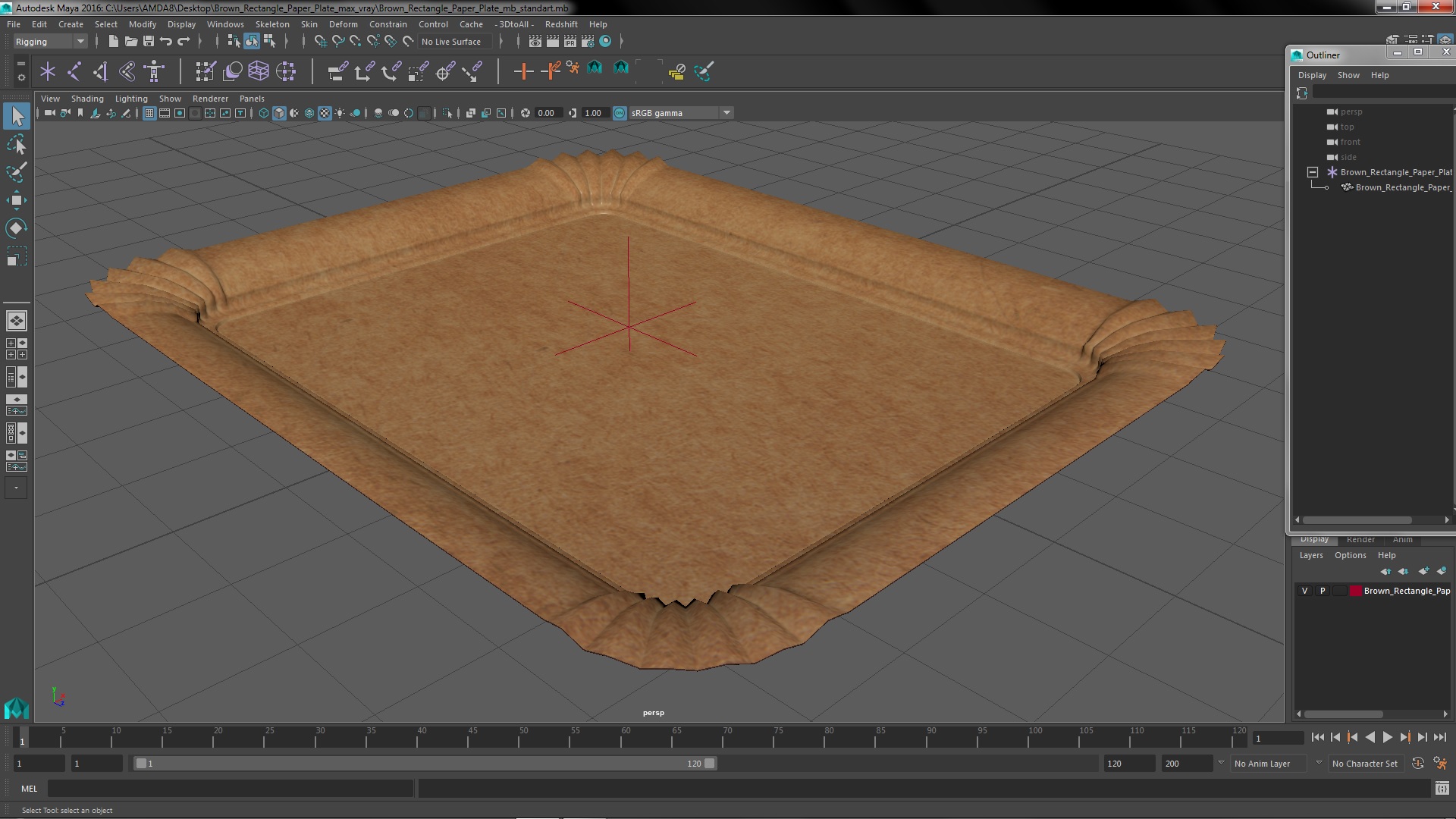This screenshot has height=819, width=1456.
Task: Click the Outliner horizontal scrollbar
Action: click(1357, 520)
